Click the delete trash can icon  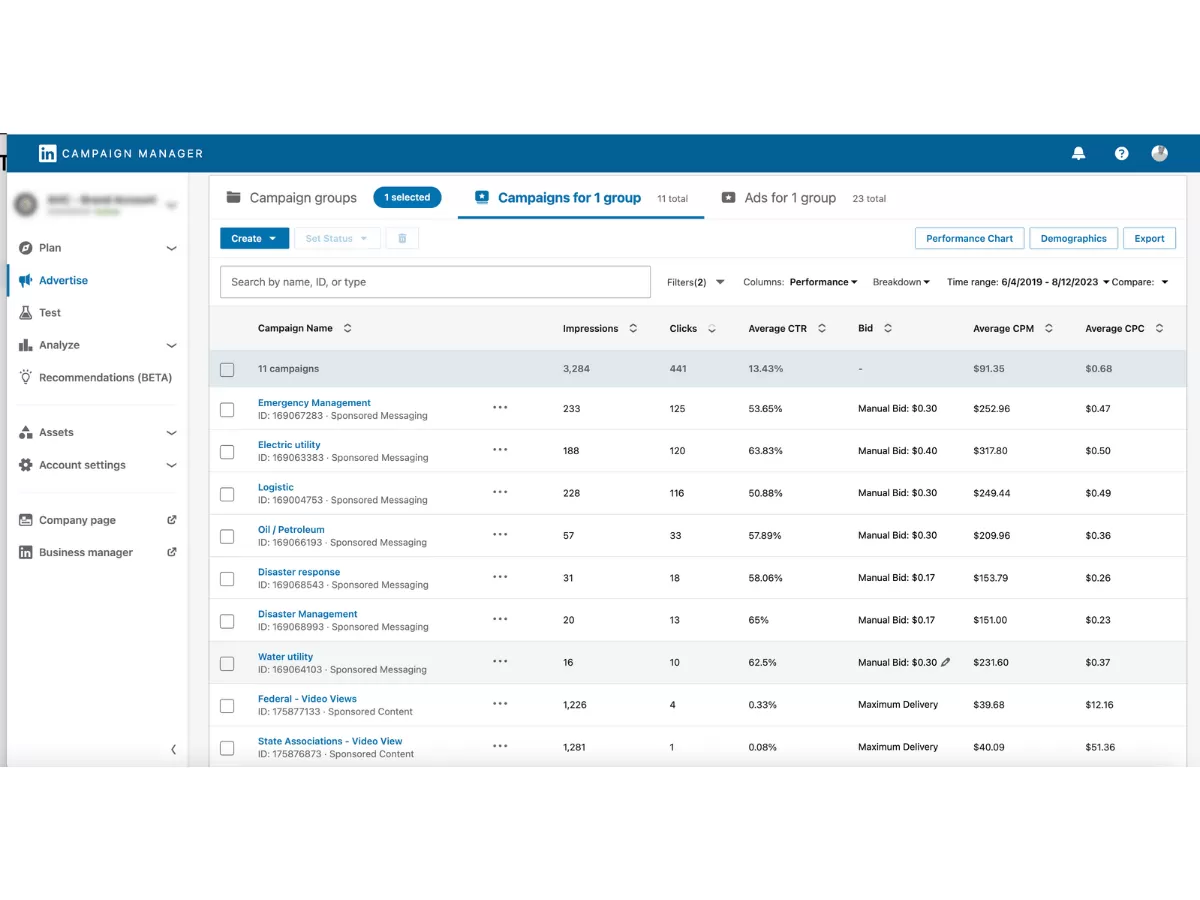point(402,238)
